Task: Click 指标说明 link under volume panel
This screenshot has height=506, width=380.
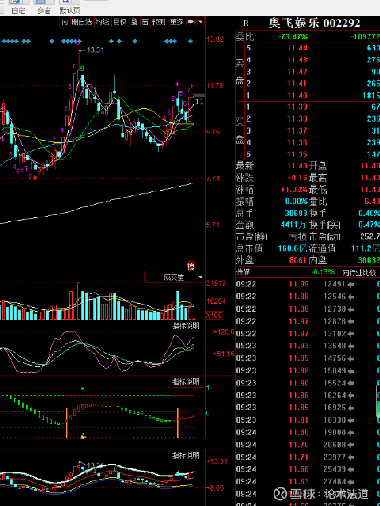Action: [186, 326]
